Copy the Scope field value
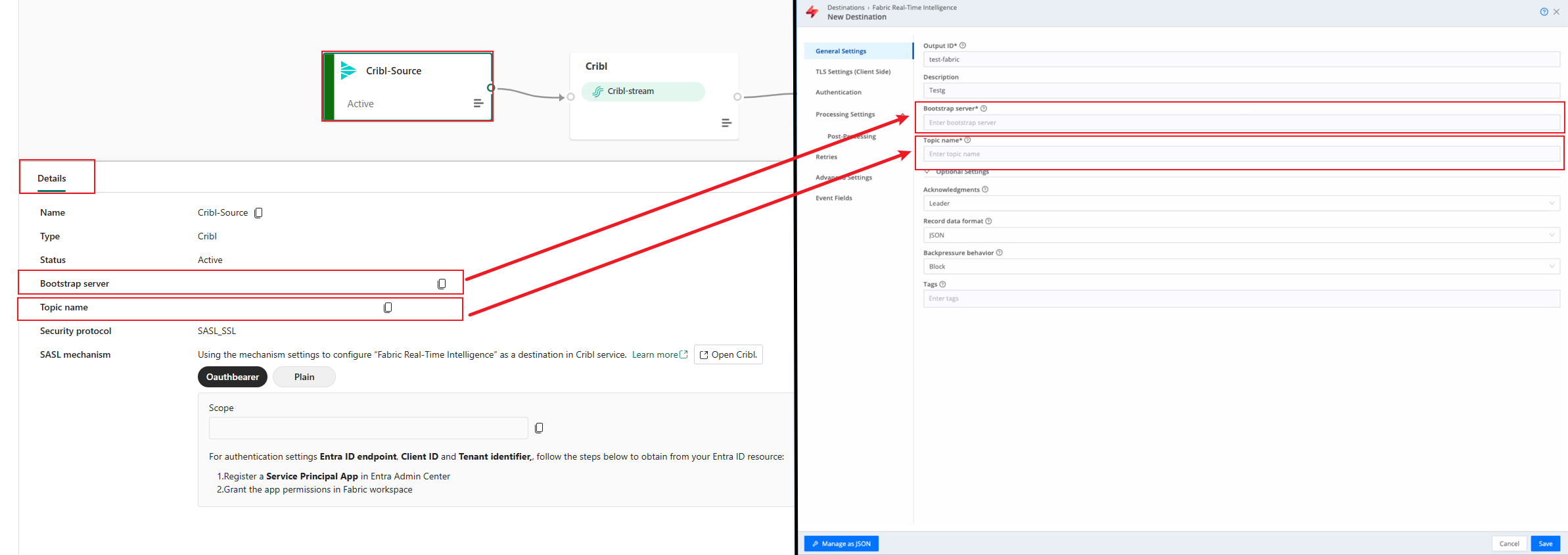Image resolution: width=1568 pixels, height=555 pixels. click(539, 427)
